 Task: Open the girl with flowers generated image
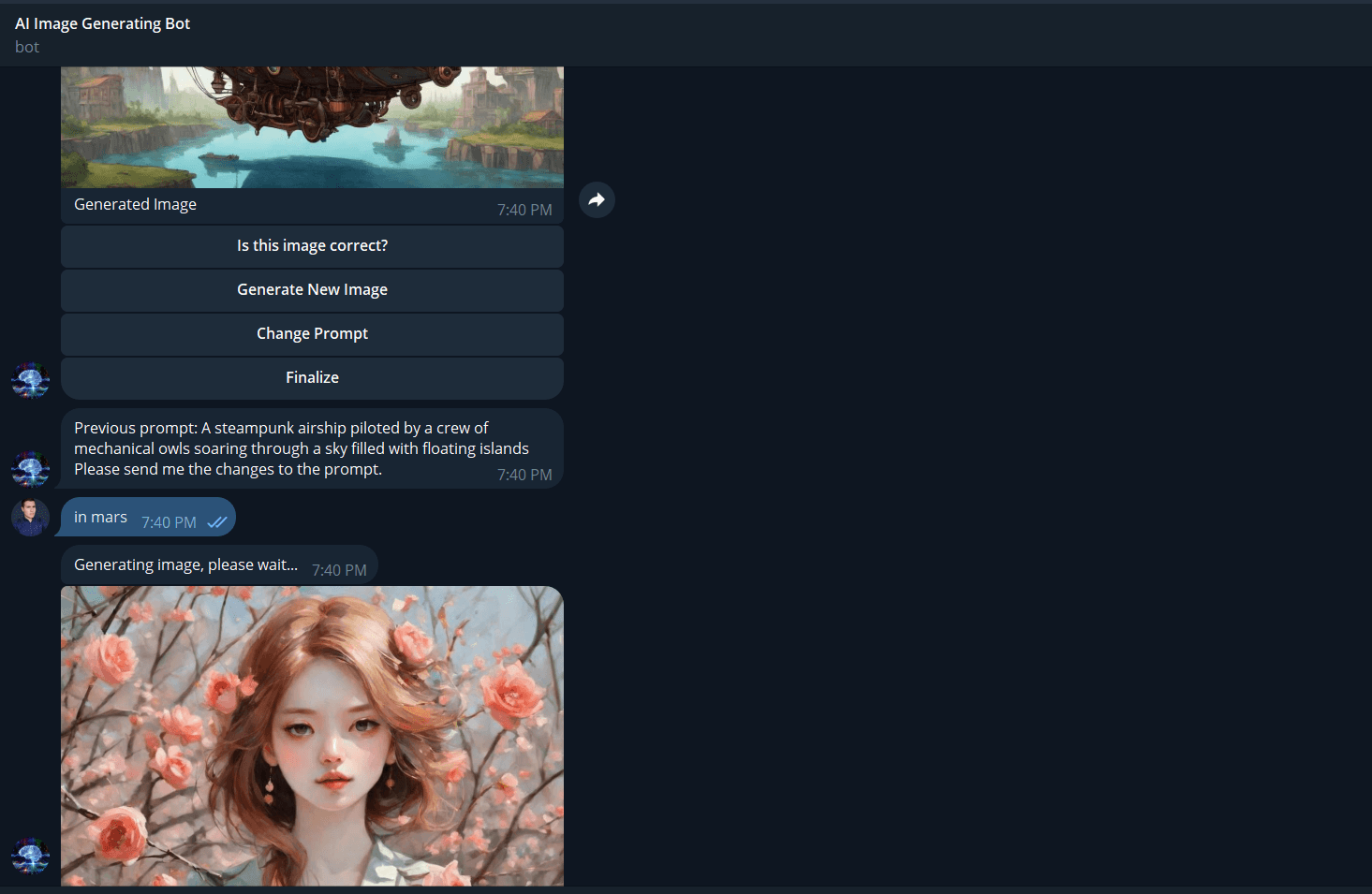[312, 736]
